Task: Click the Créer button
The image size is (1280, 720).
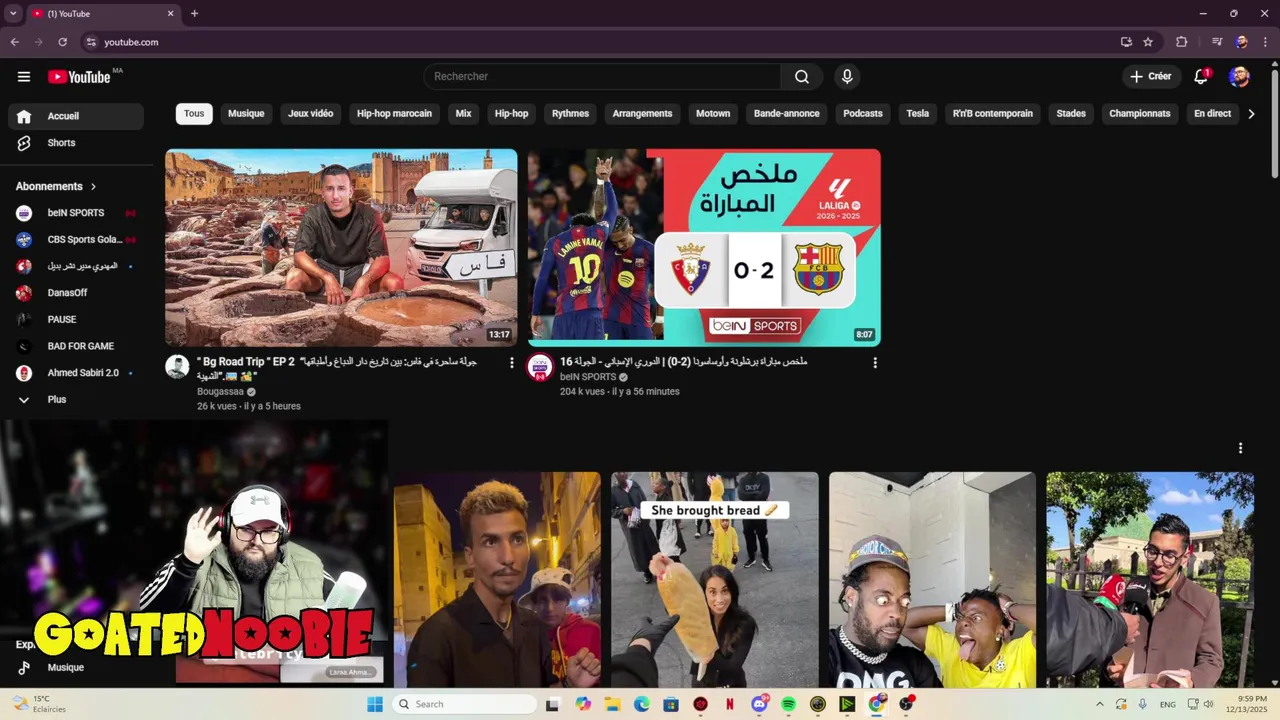Action: [1150, 77]
